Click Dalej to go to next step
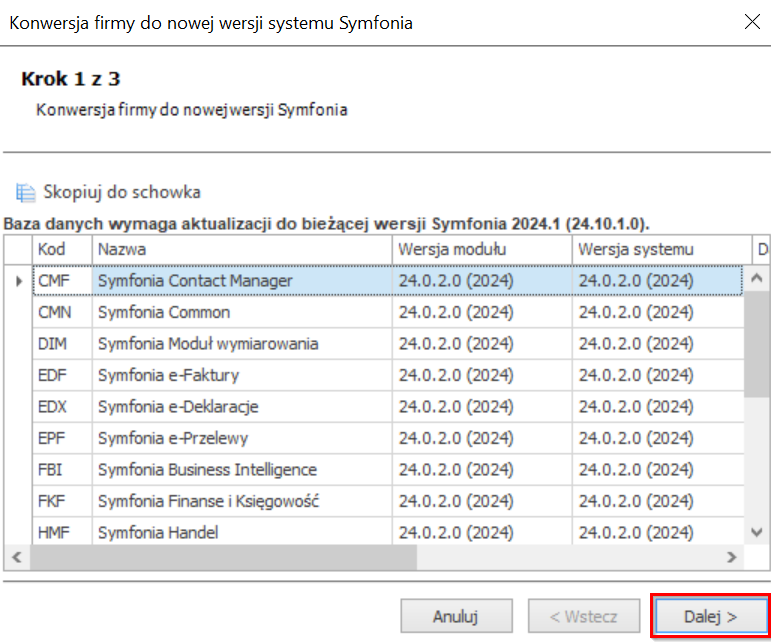Screen dimensions: 771x642 tap(711, 616)
